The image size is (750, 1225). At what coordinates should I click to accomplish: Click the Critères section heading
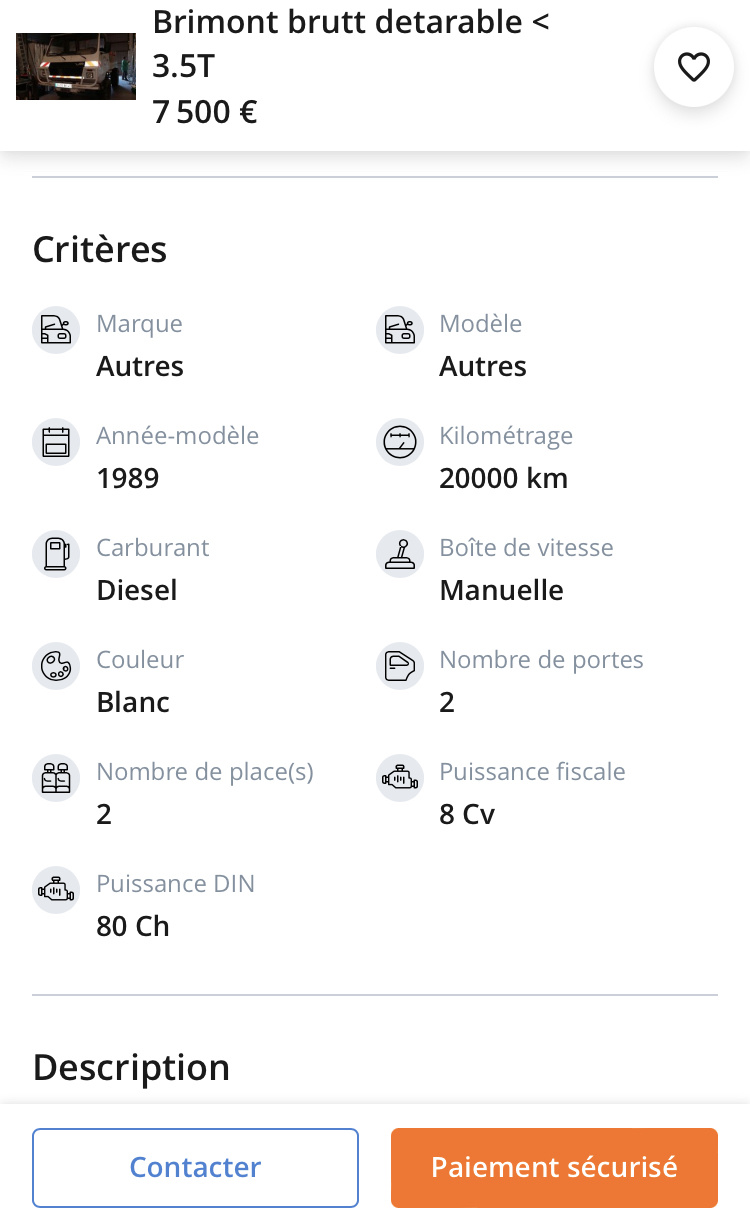[100, 249]
